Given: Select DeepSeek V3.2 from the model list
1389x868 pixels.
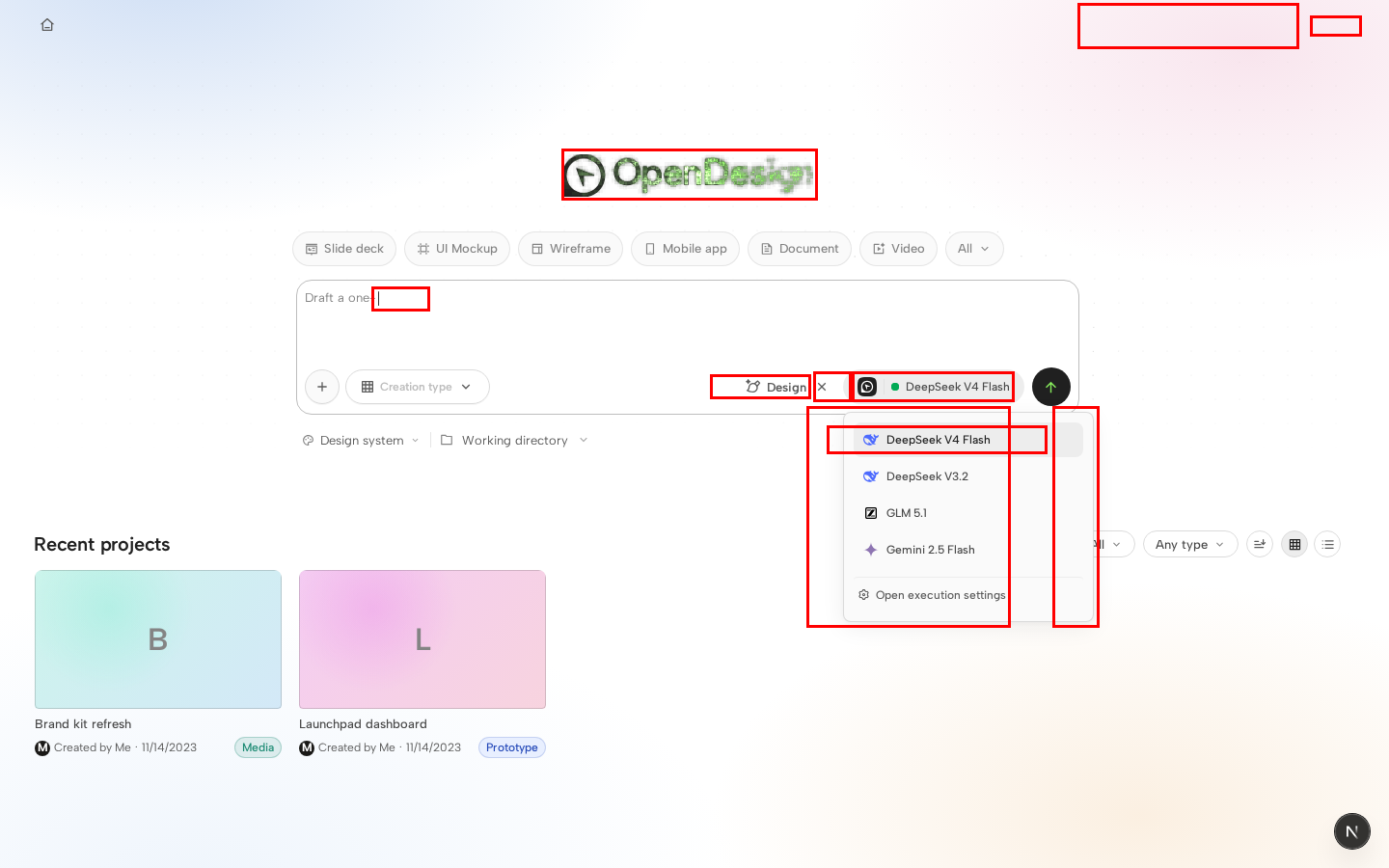Looking at the screenshot, I should point(967,476).
